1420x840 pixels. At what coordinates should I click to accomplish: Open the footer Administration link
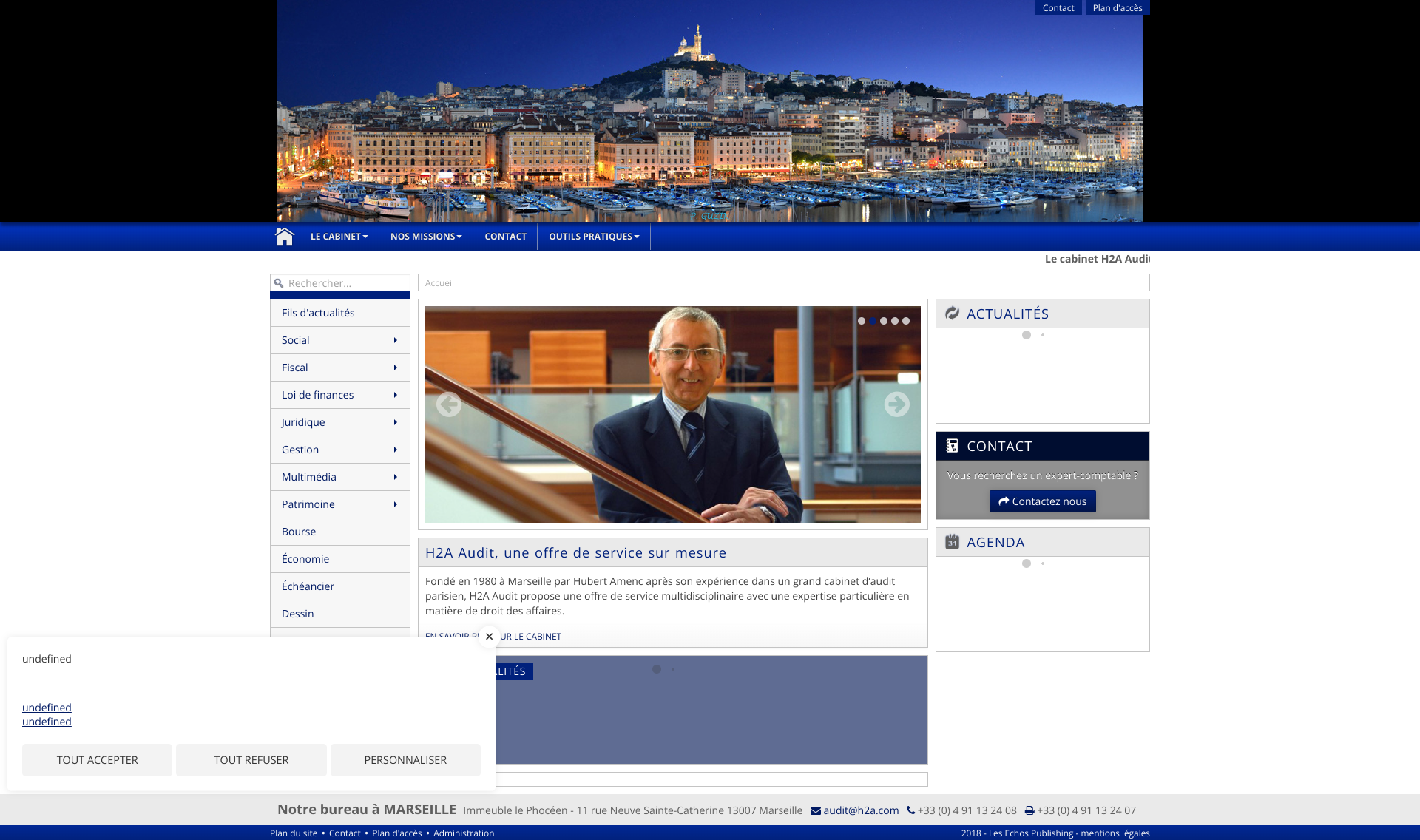[464, 833]
